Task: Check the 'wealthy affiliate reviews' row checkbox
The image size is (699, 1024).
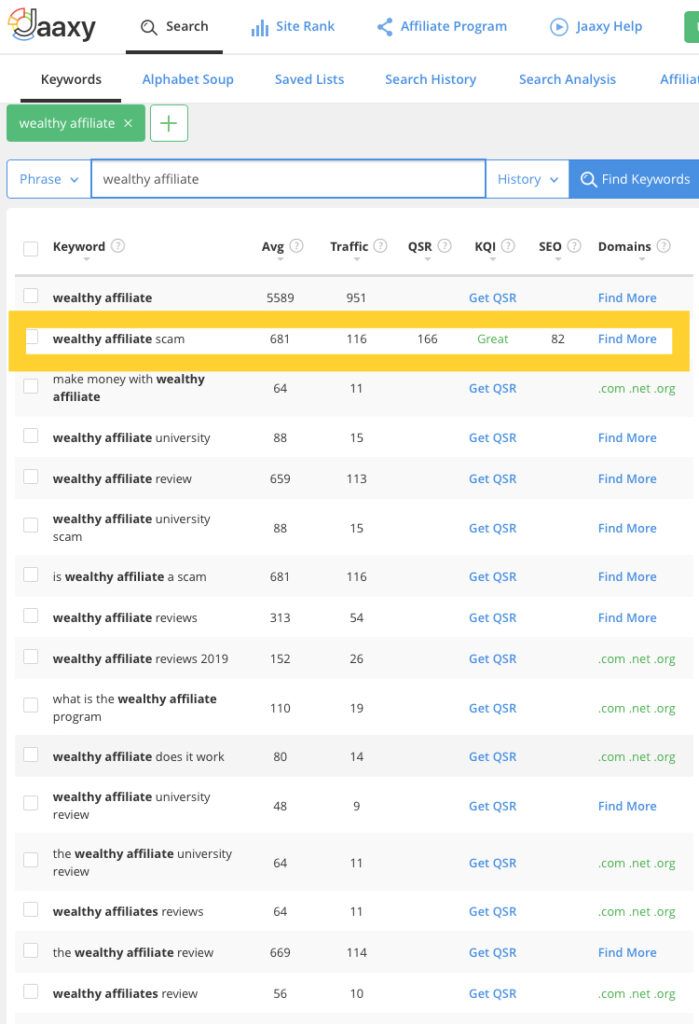Action: (x=31, y=616)
